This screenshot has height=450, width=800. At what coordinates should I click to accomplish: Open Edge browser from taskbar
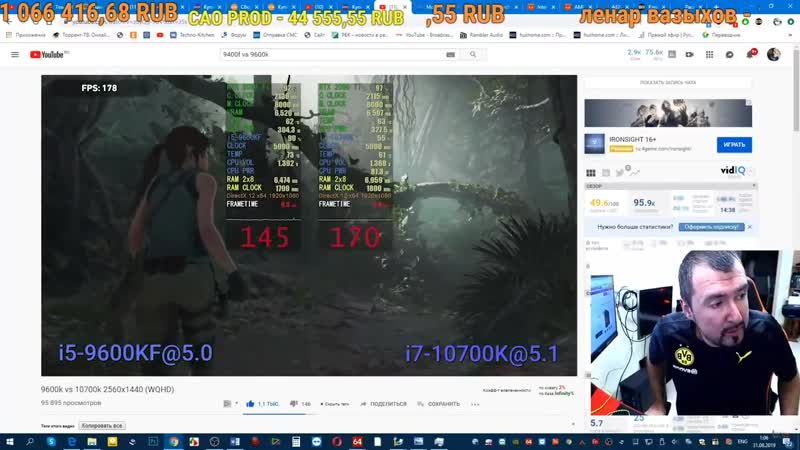(71, 442)
